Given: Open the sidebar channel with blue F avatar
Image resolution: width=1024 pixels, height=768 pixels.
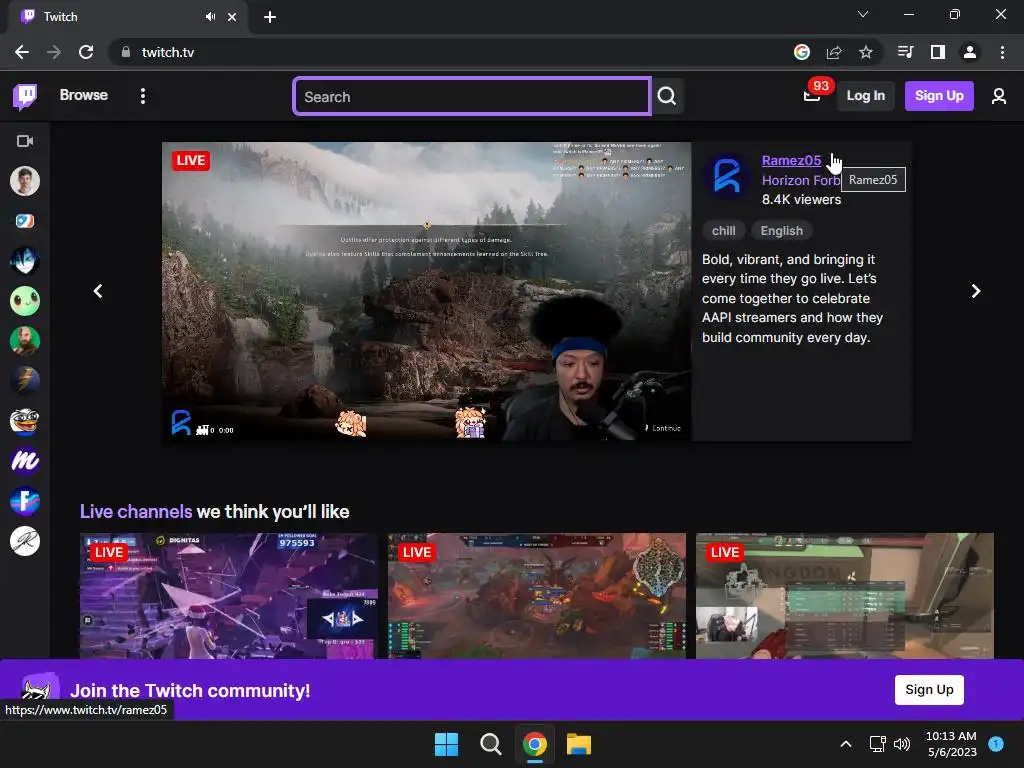Looking at the screenshot, I should (25, 501).
